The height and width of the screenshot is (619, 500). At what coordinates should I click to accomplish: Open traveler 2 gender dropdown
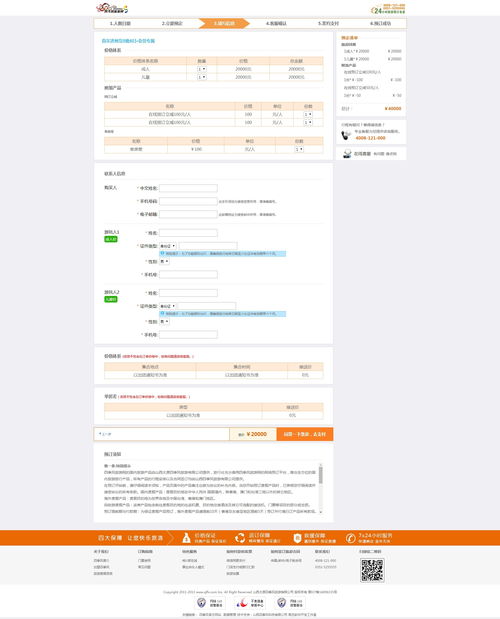tap(164, 321)
